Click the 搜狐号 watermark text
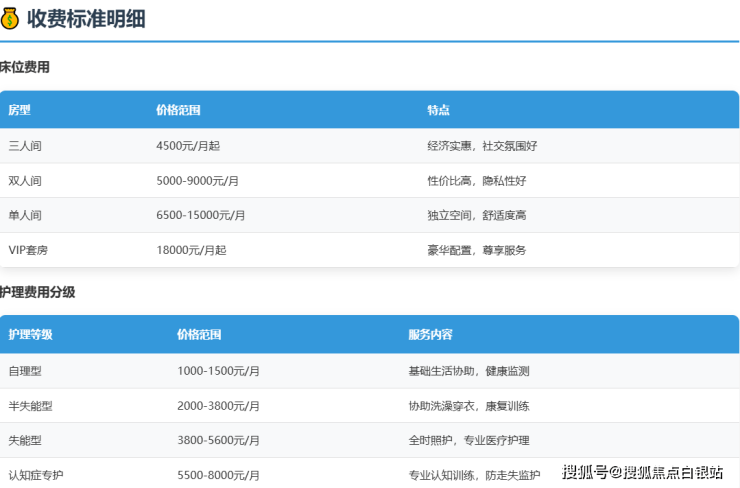 (584, 472)
